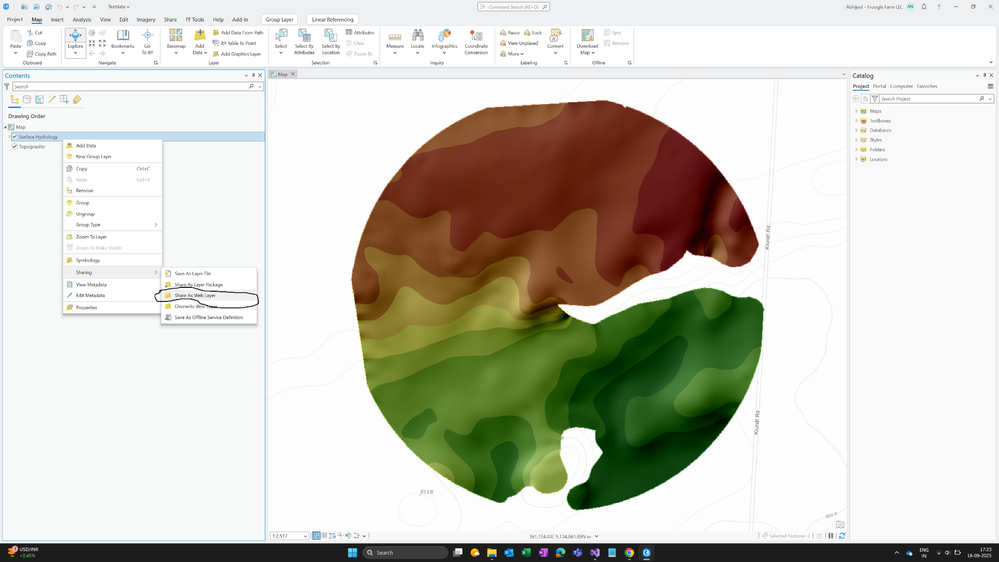Click Add Data From Path button
999x562 pixels.
(x=238, y=32)
